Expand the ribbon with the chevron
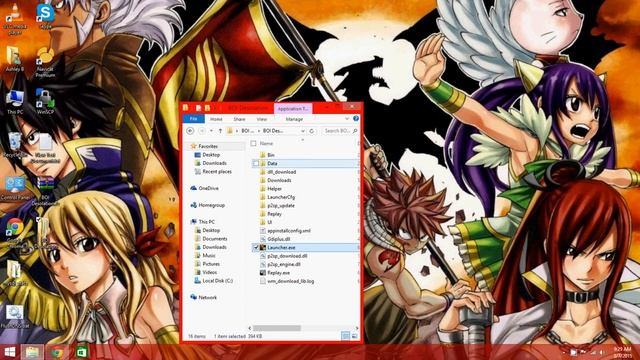Screen dimensions: 640x360 click(347, 119)
